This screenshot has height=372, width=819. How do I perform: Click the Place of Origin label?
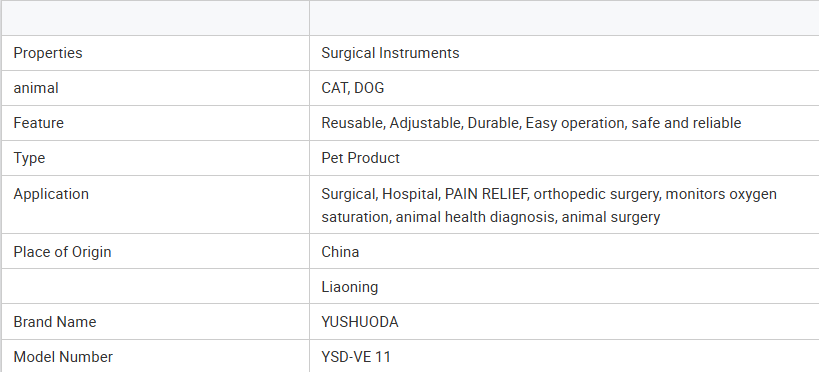62,252
